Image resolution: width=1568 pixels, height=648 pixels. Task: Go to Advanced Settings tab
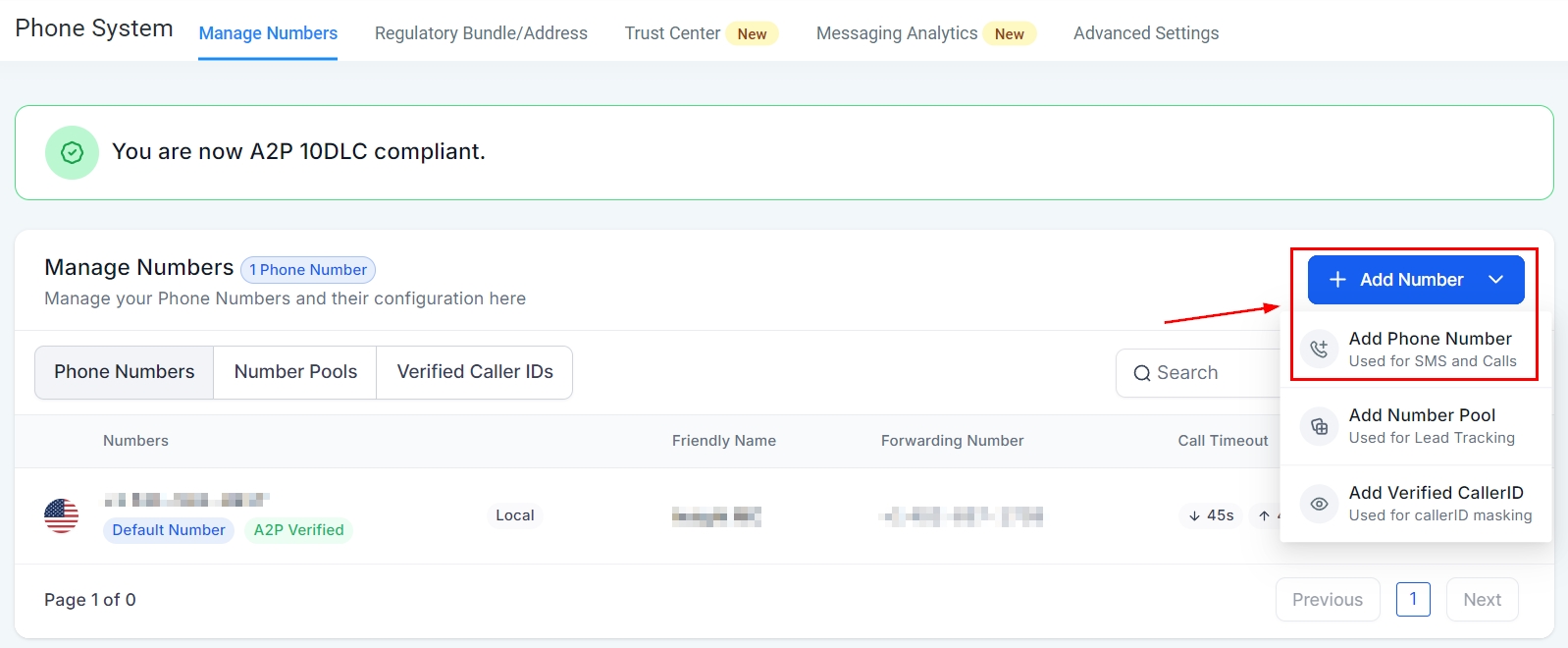click(x=1145, y=33)
